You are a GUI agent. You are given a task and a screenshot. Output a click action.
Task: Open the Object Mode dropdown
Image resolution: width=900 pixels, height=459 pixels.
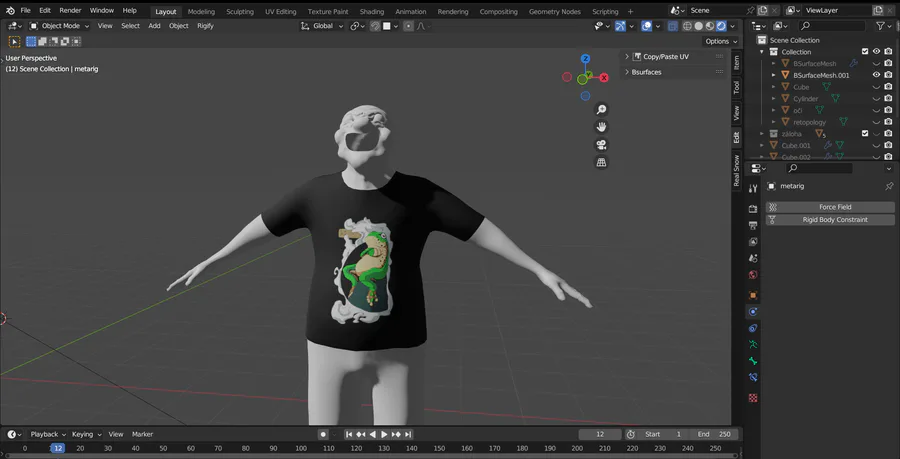click(x=60, y=26)
